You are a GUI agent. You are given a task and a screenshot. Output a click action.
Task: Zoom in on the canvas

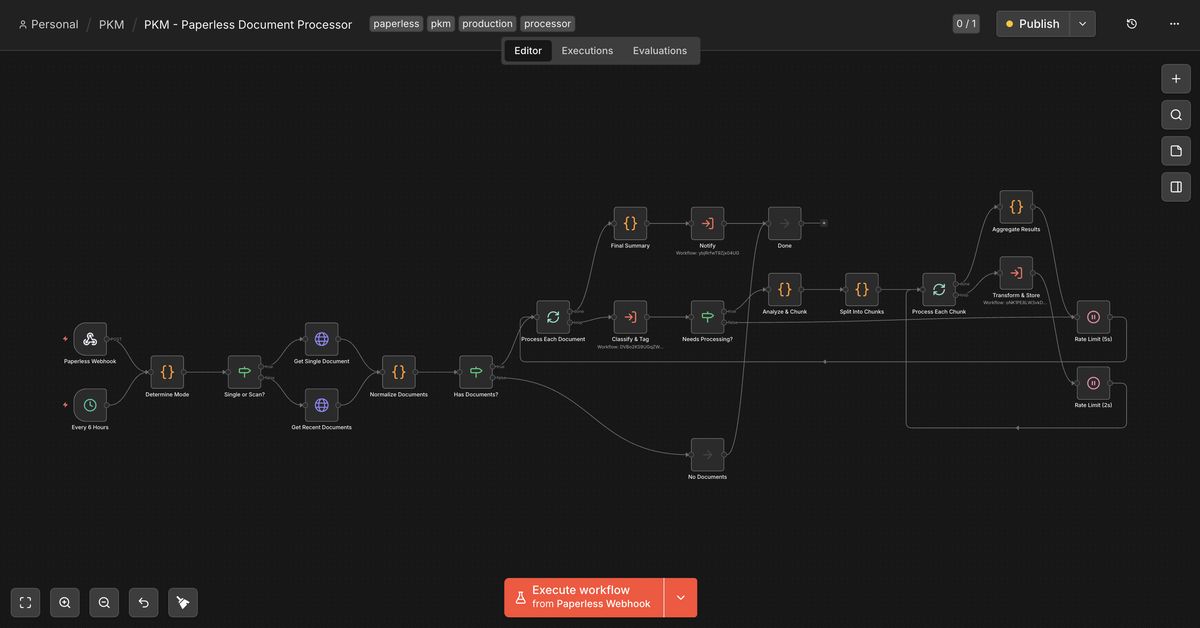click(x=64, y=602)
